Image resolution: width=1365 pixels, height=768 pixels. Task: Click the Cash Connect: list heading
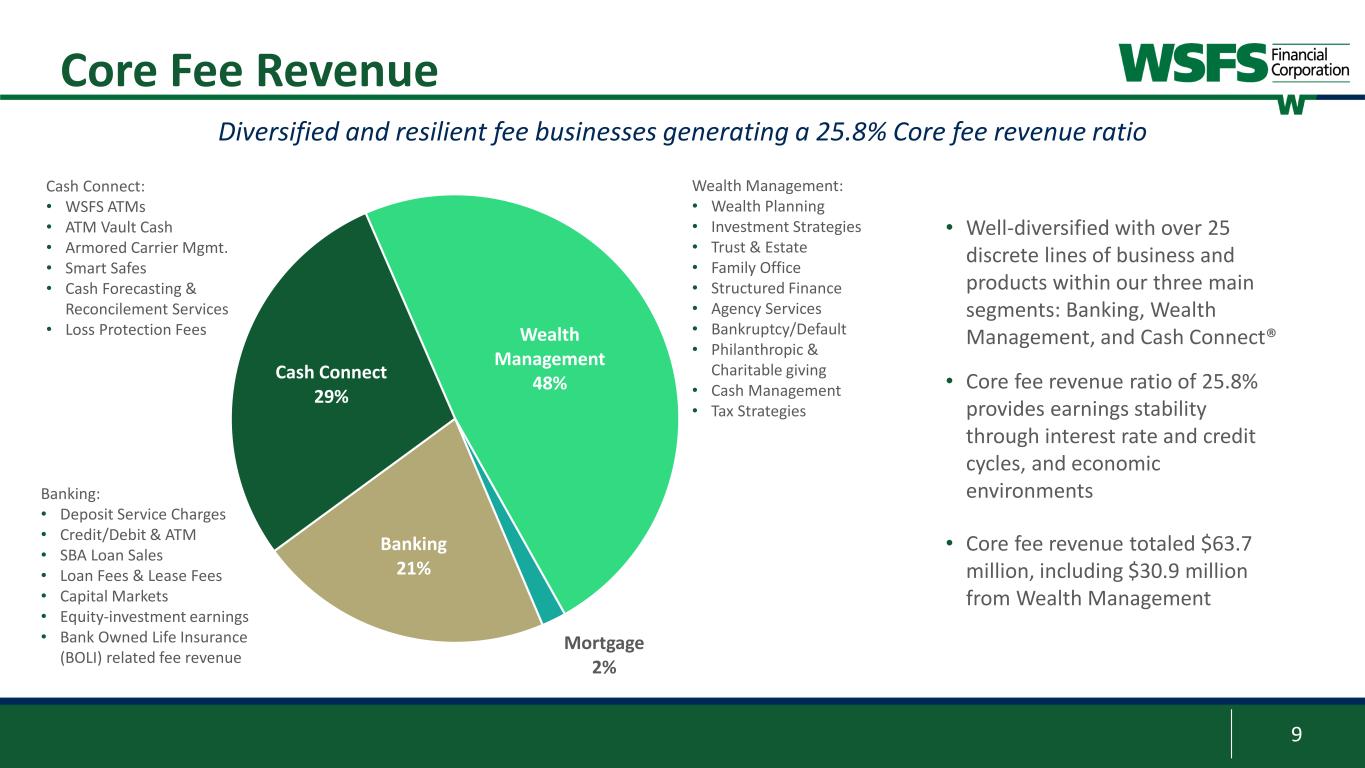click(x=96, y=186)
